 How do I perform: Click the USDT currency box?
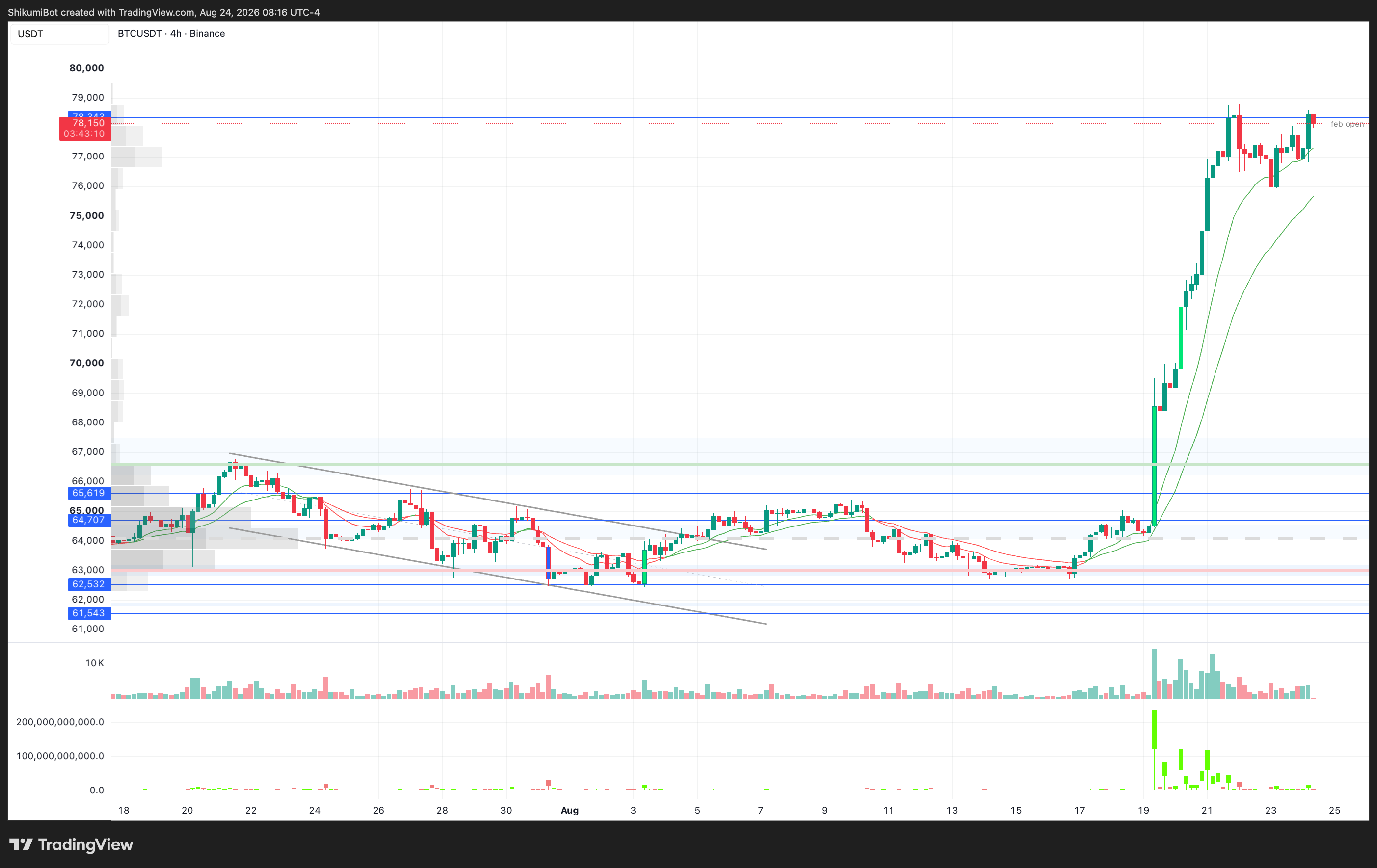pyautogui.click(x=59, y=34)
